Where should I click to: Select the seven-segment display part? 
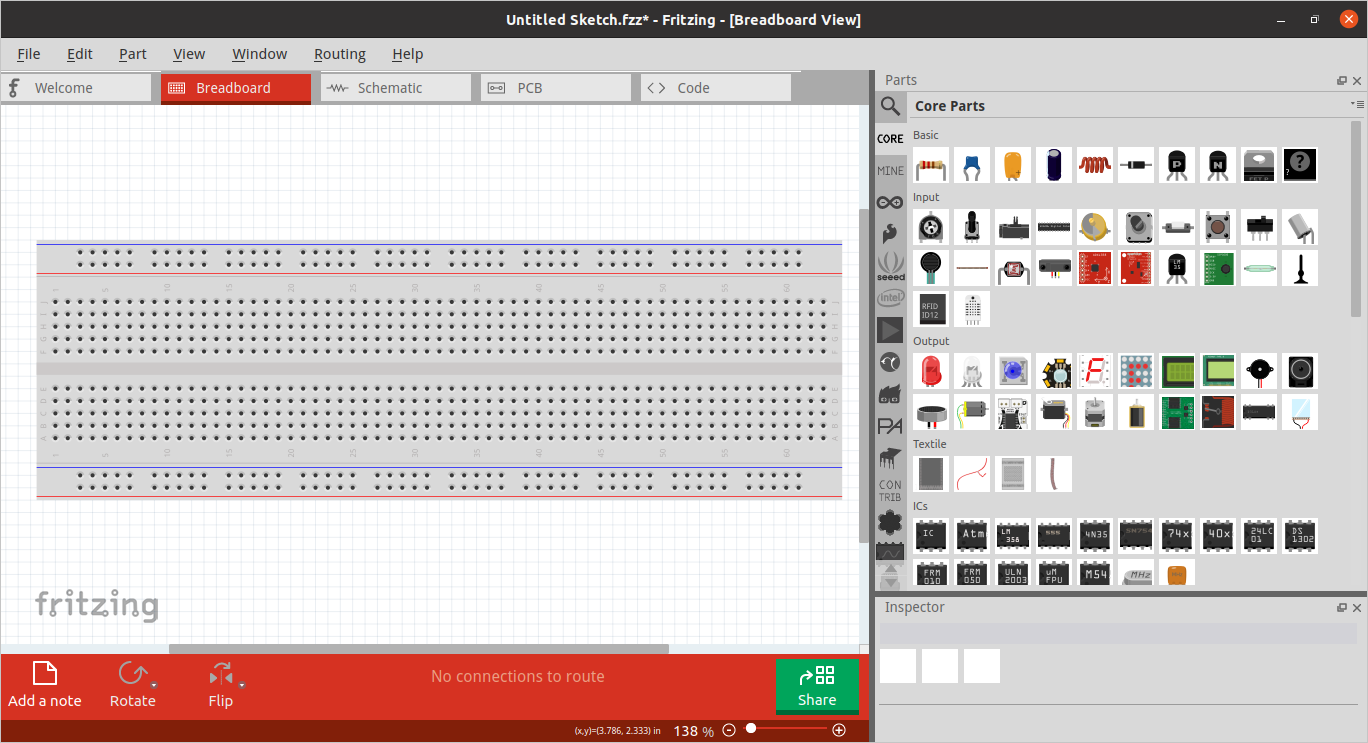[x=1095, y=371]
